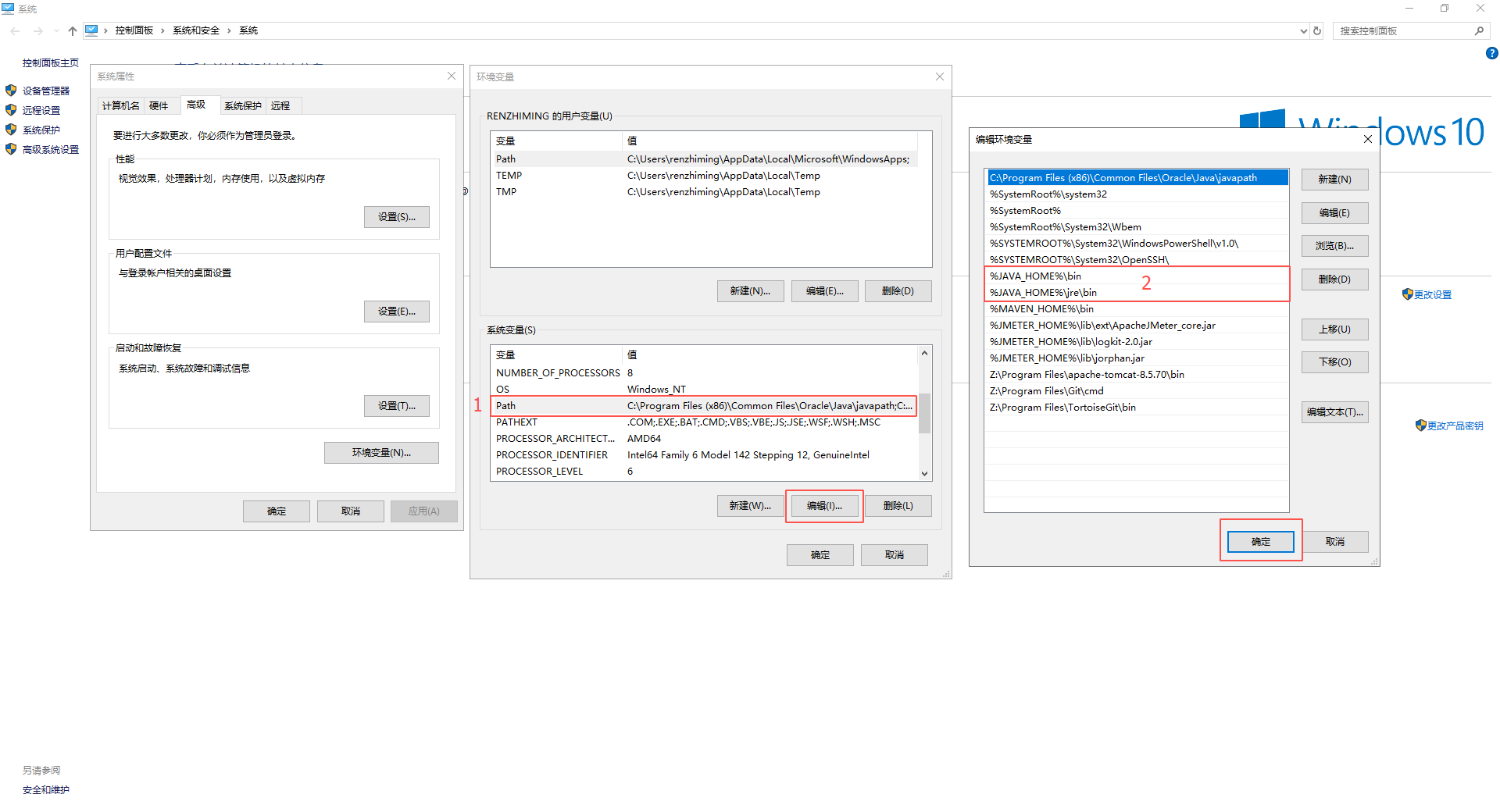Click 取消 in the 系统属性 dialog

[x=351, y=511]
